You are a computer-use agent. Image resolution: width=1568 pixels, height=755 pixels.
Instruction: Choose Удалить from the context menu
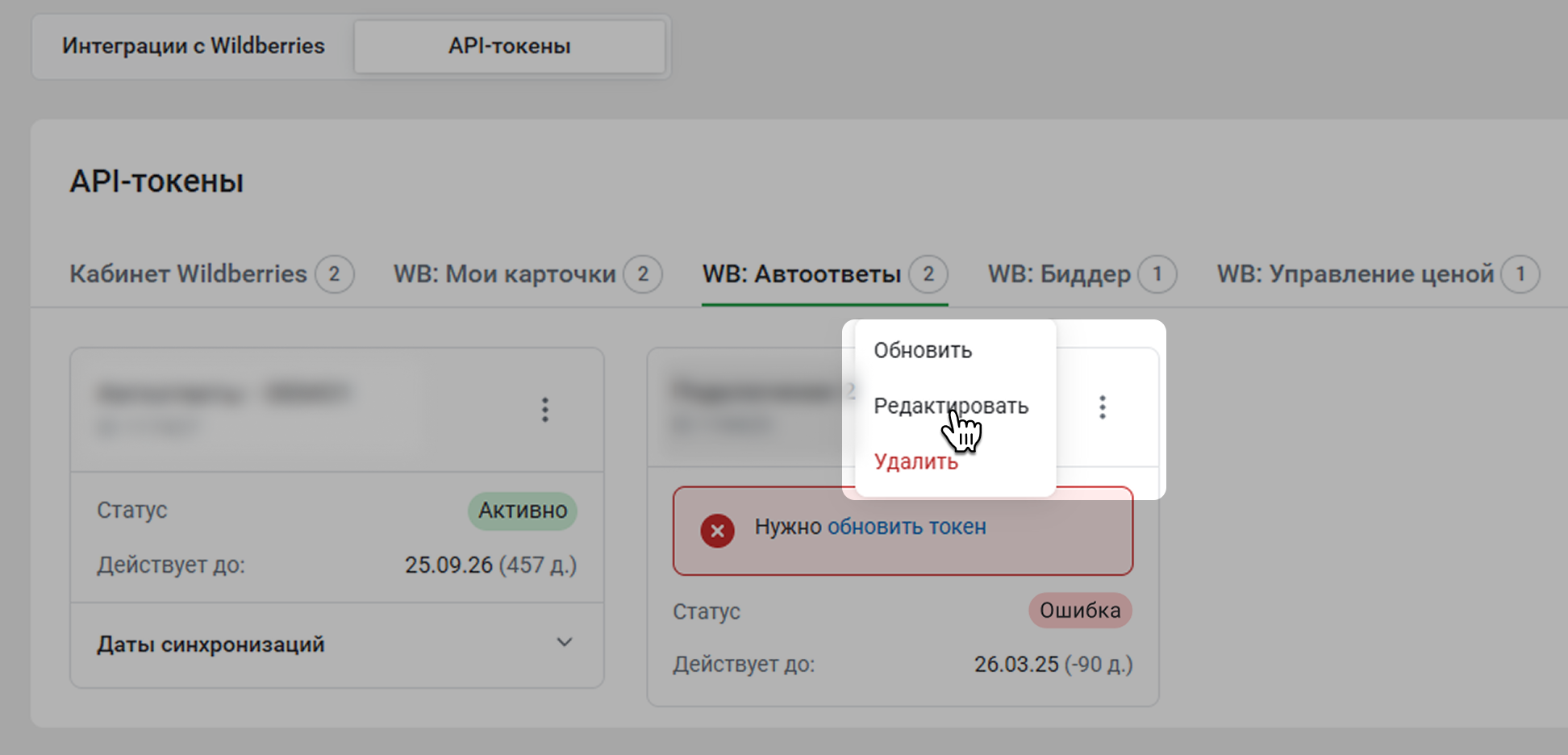tap(916, 461)
